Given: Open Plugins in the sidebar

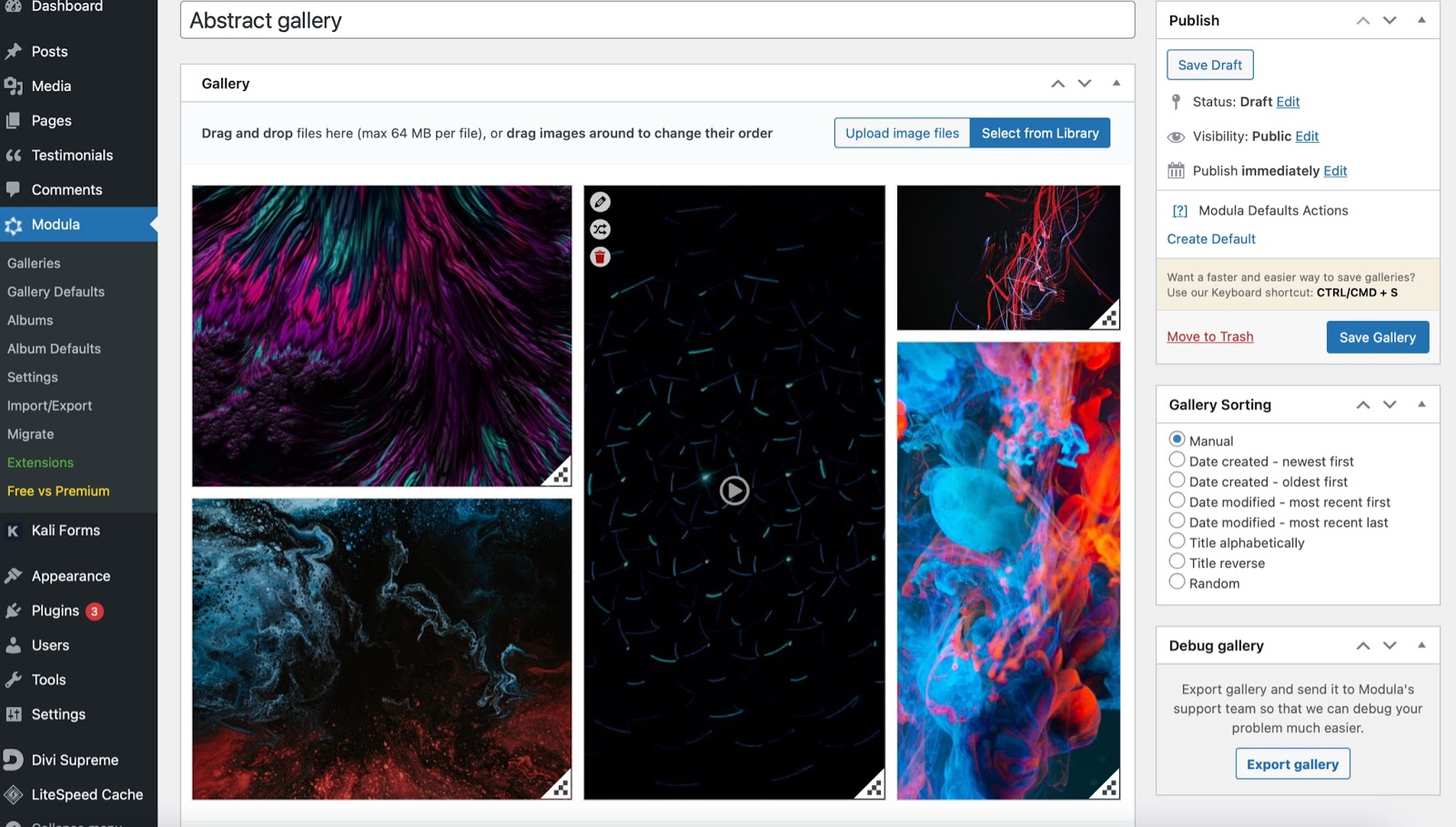Looking at the screenshot, I should (56, 610).
